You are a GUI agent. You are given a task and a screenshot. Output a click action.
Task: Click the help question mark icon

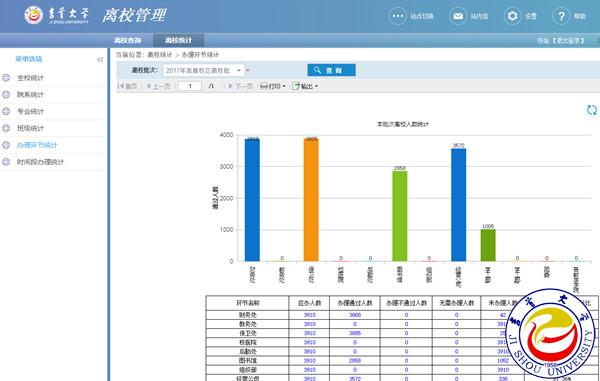tap(561, 16)
